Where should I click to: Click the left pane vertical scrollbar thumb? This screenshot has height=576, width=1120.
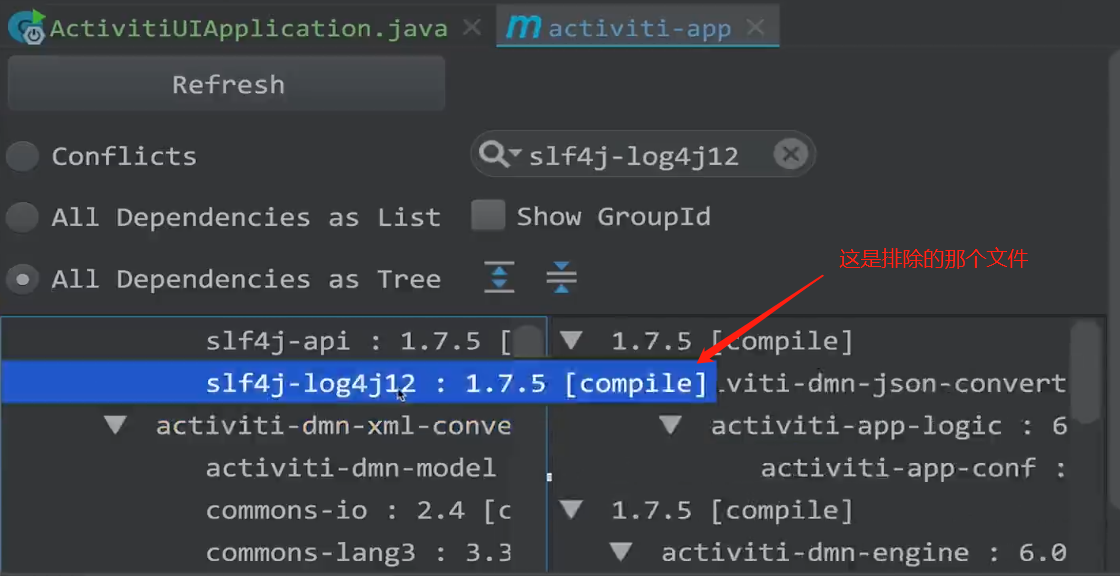point(529,341)
